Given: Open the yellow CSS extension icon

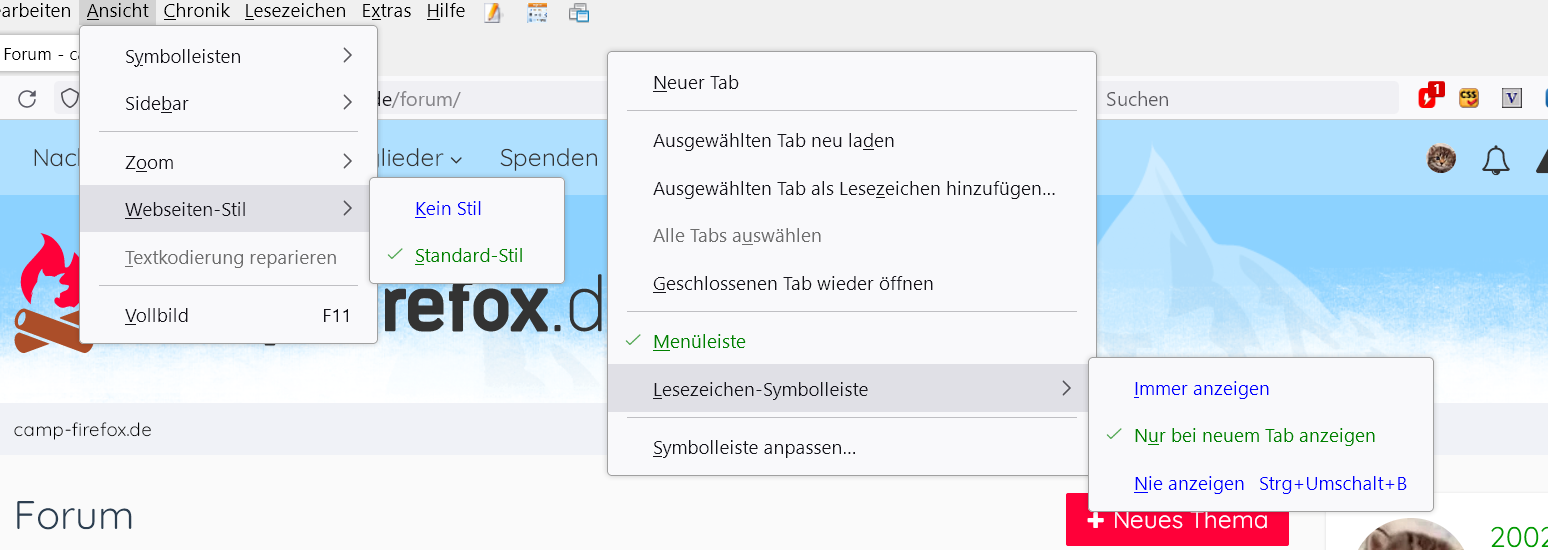Looking at the screenshot, I should [x=1469, y=97].
